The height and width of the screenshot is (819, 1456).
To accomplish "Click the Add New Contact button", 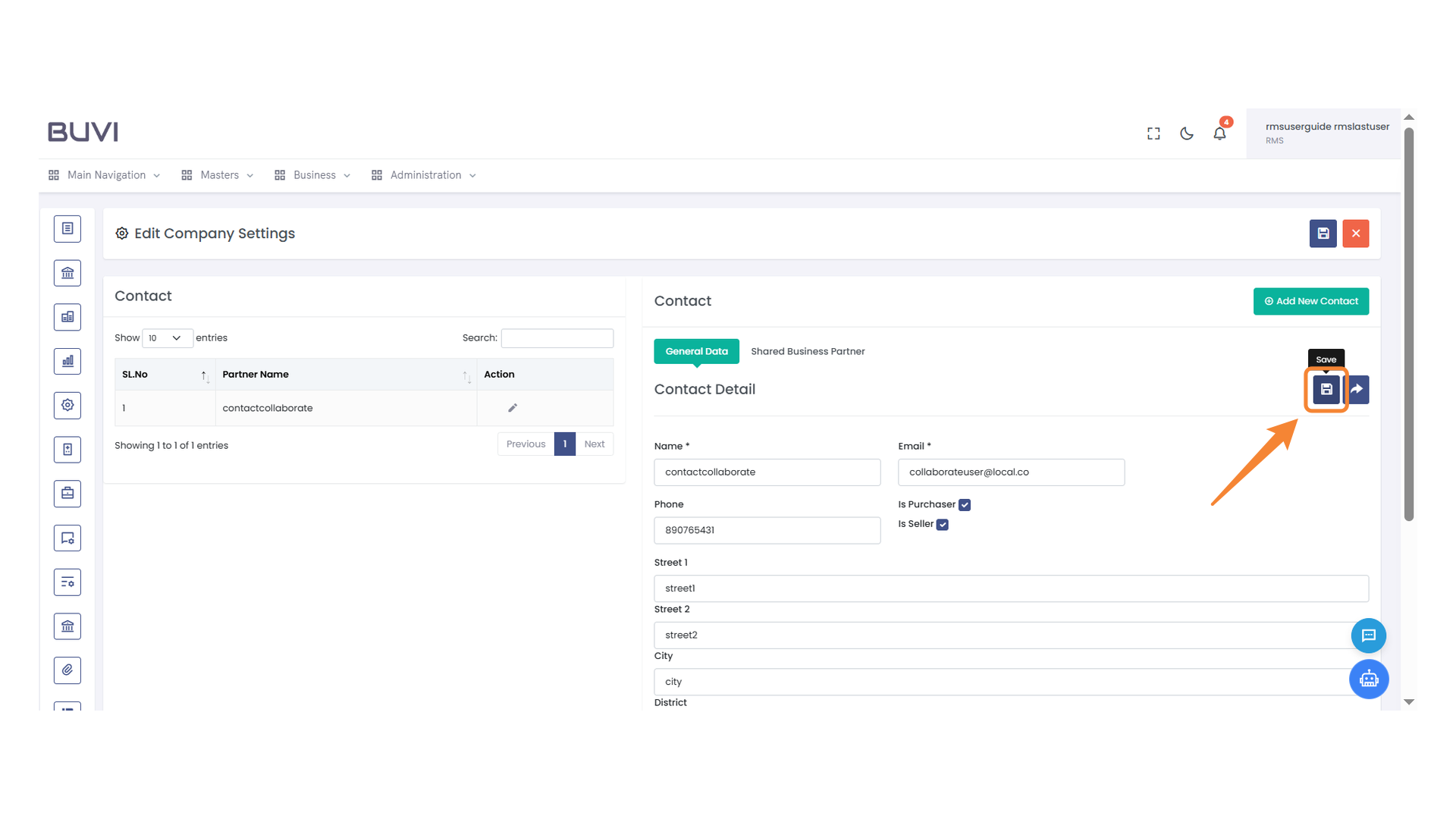I will (1310, 301).
